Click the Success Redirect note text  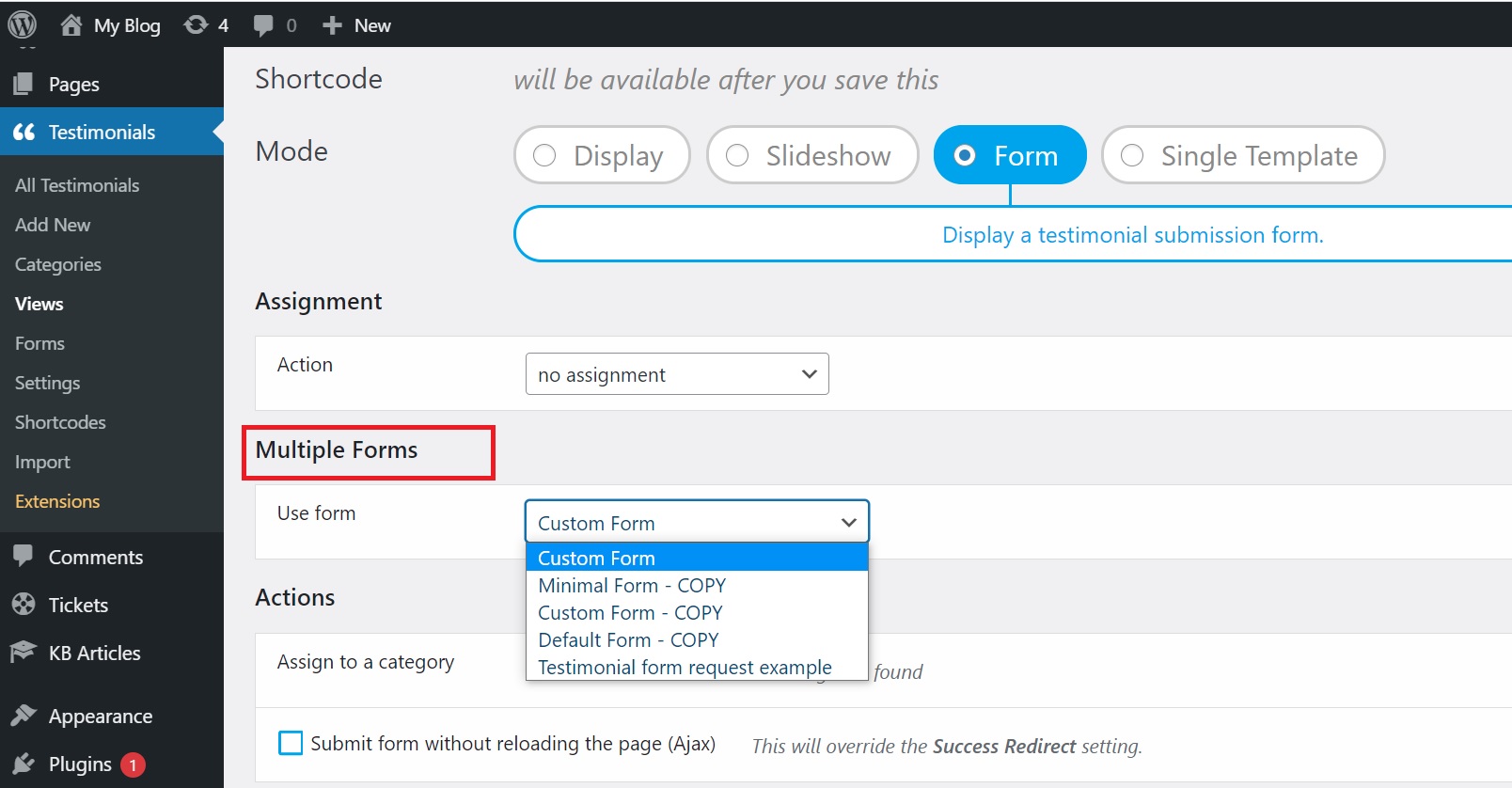[x=947, y=746]
